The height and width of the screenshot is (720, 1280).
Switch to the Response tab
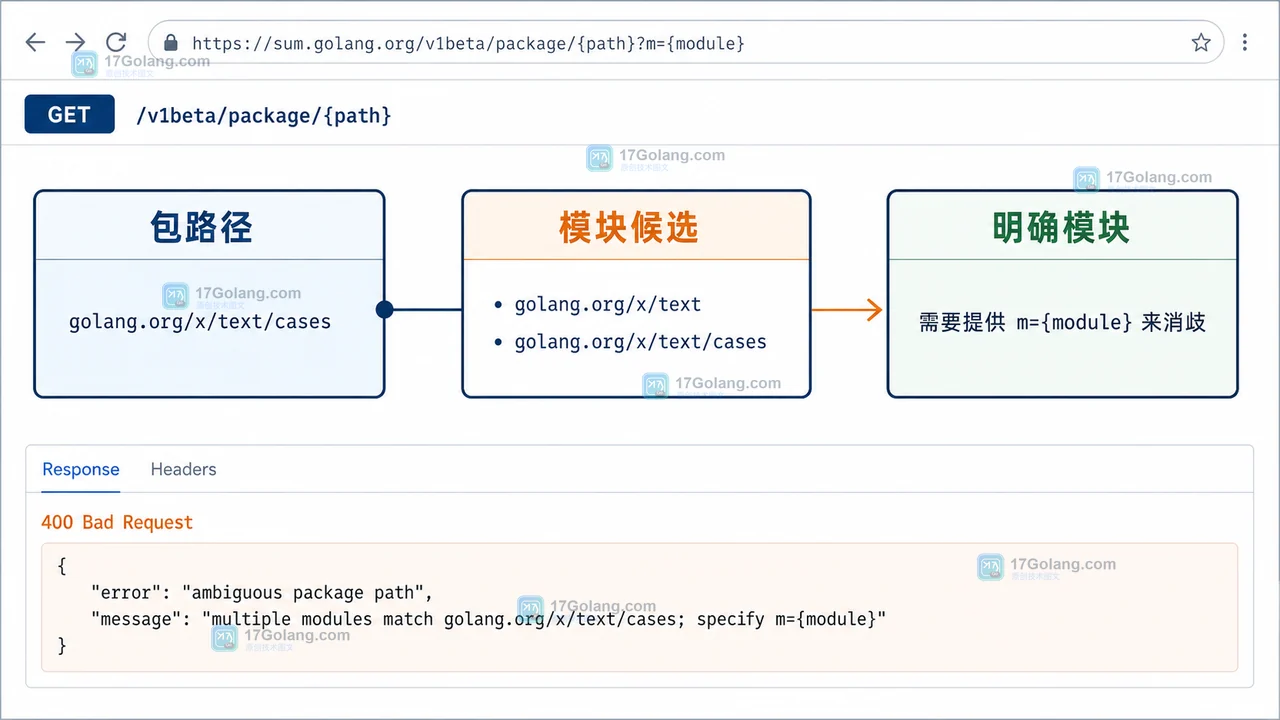(x=81, y=469)
